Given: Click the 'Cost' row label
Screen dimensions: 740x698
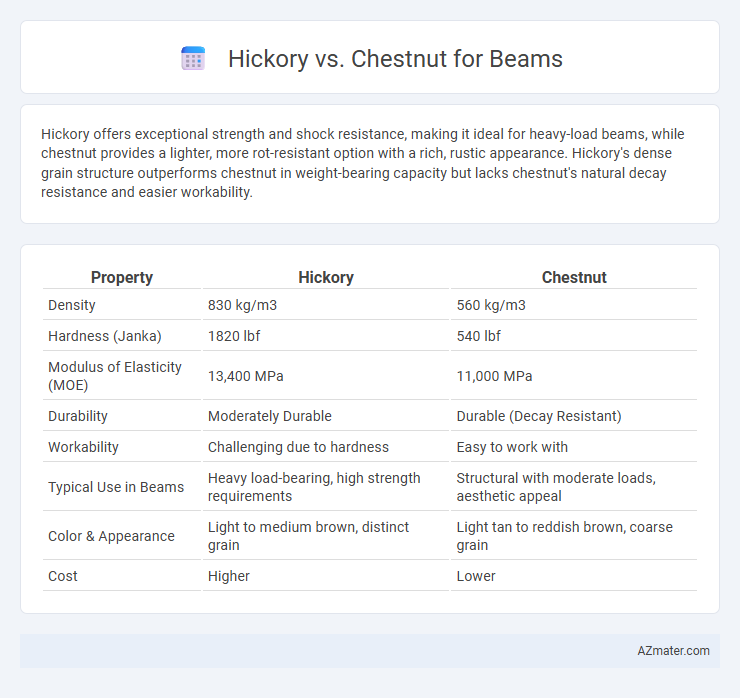Looking at the screenshot, I should point(63,576).
